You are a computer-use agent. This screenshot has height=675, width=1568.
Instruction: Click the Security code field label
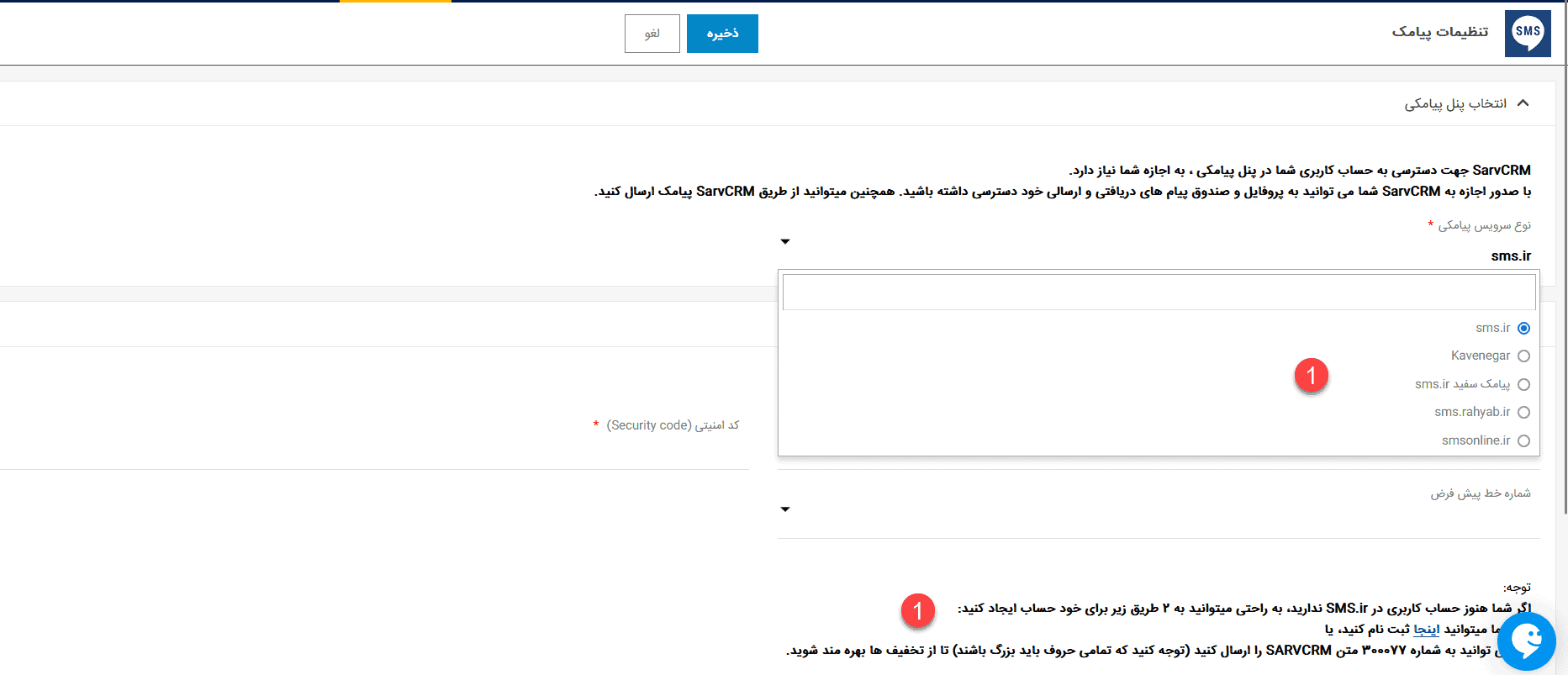(x=673, y=425)
